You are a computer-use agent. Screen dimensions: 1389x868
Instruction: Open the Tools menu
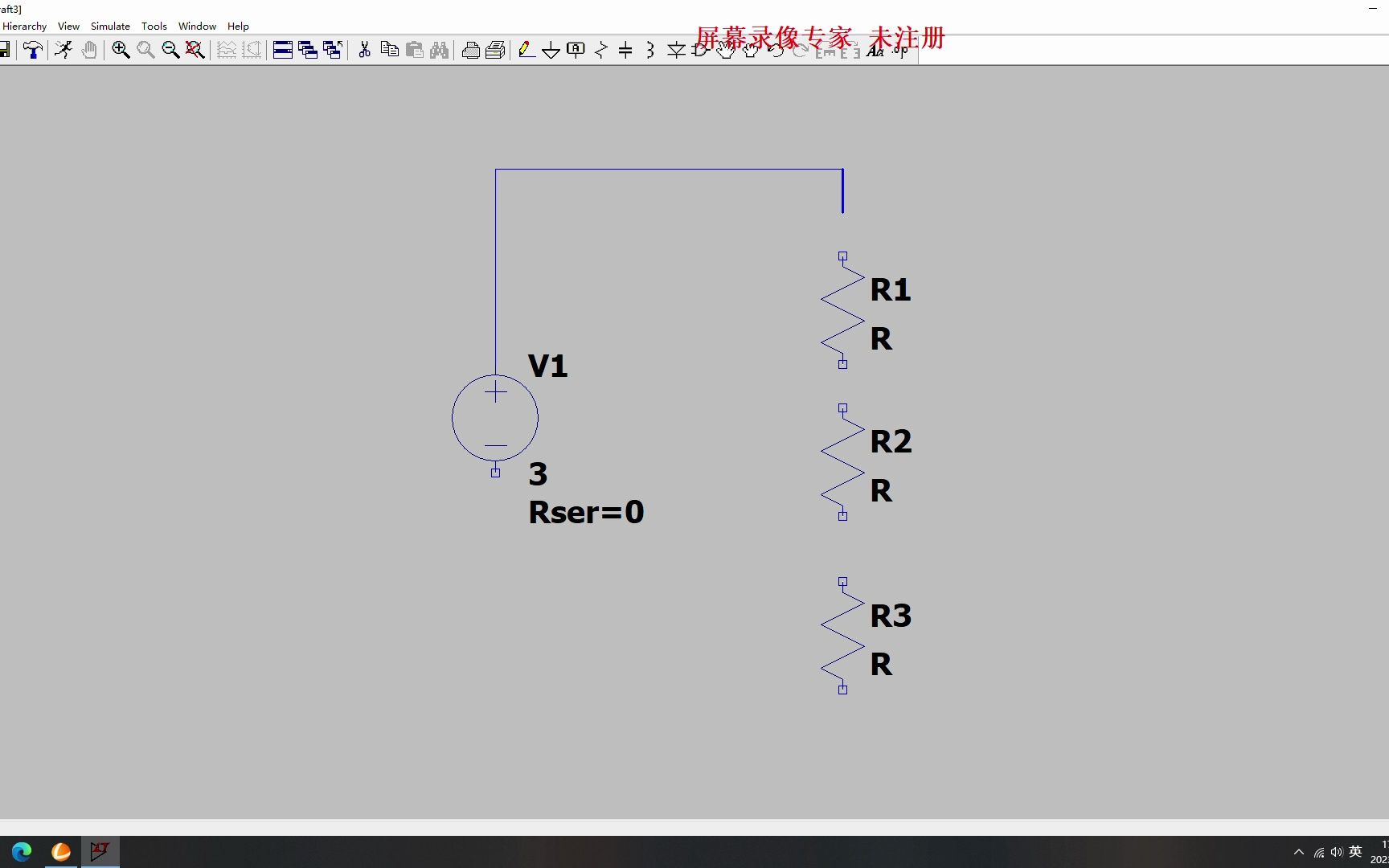(x=154, y=26)
